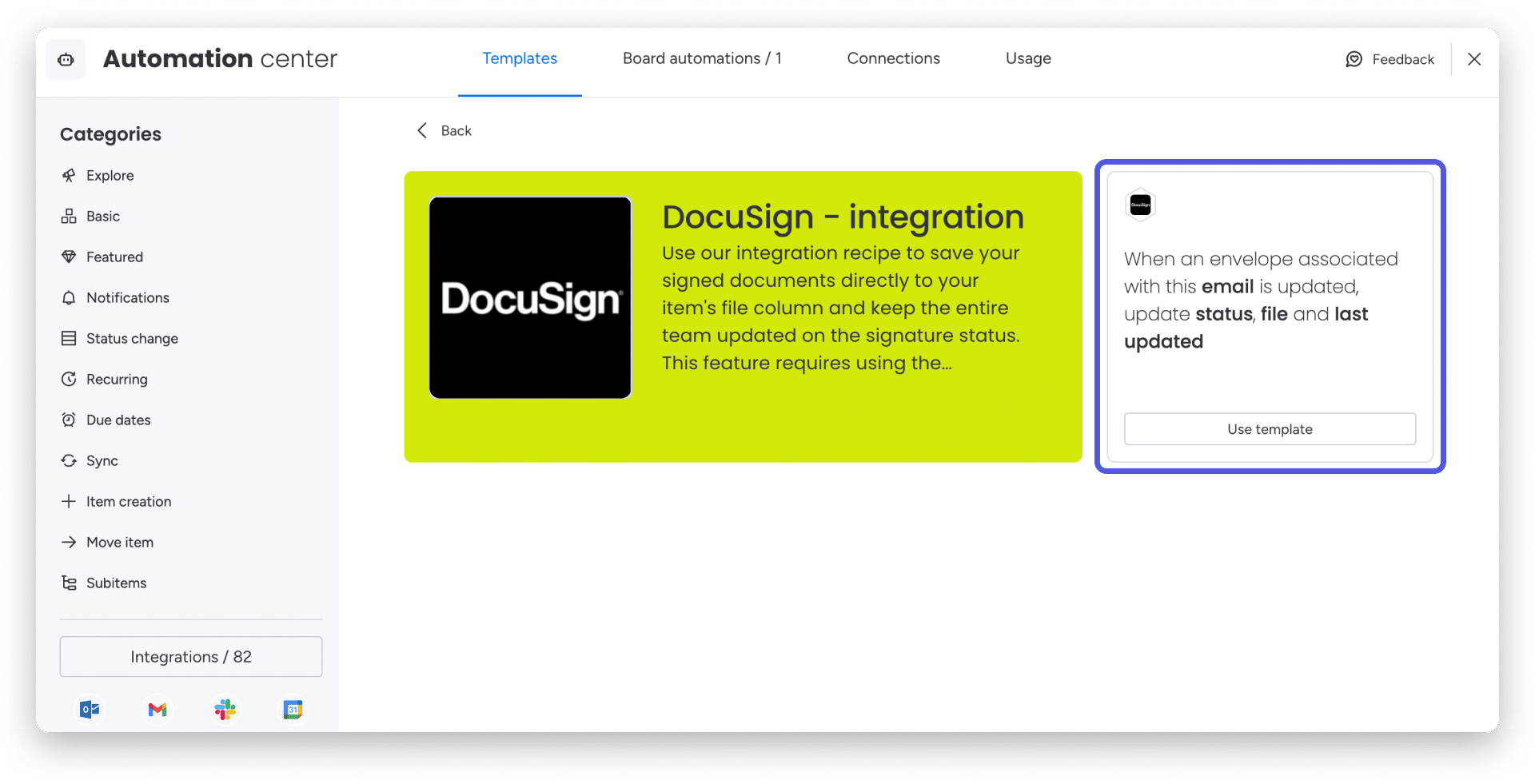Click the Subitems hierarchy icon
Image resolution: width=1535 pixels, height=784 pixels.
[x=69, y=583]
